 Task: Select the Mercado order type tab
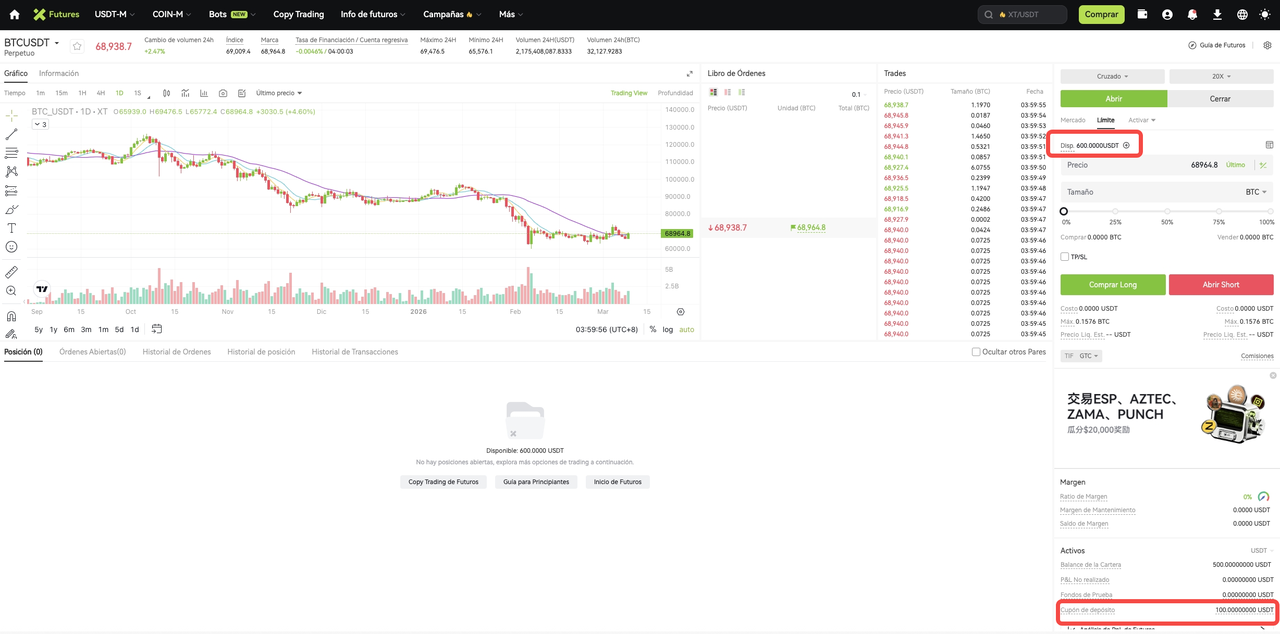tap(1073, 120)
